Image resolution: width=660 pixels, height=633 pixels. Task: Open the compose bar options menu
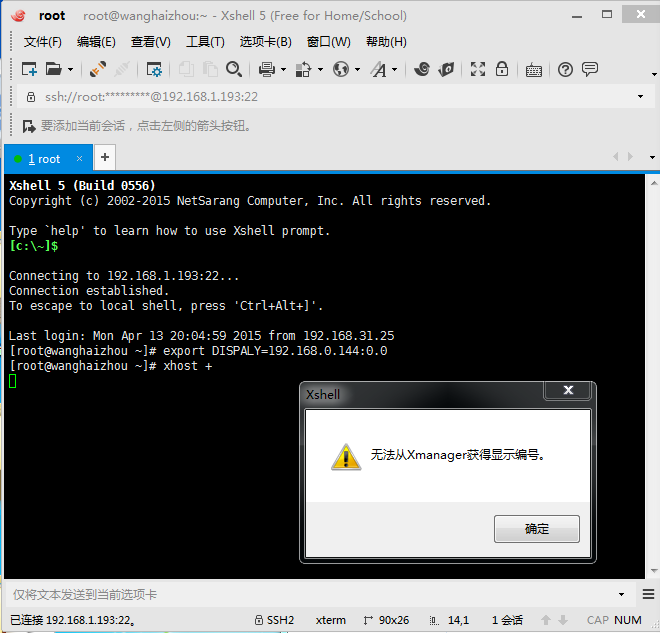[621, 594]
